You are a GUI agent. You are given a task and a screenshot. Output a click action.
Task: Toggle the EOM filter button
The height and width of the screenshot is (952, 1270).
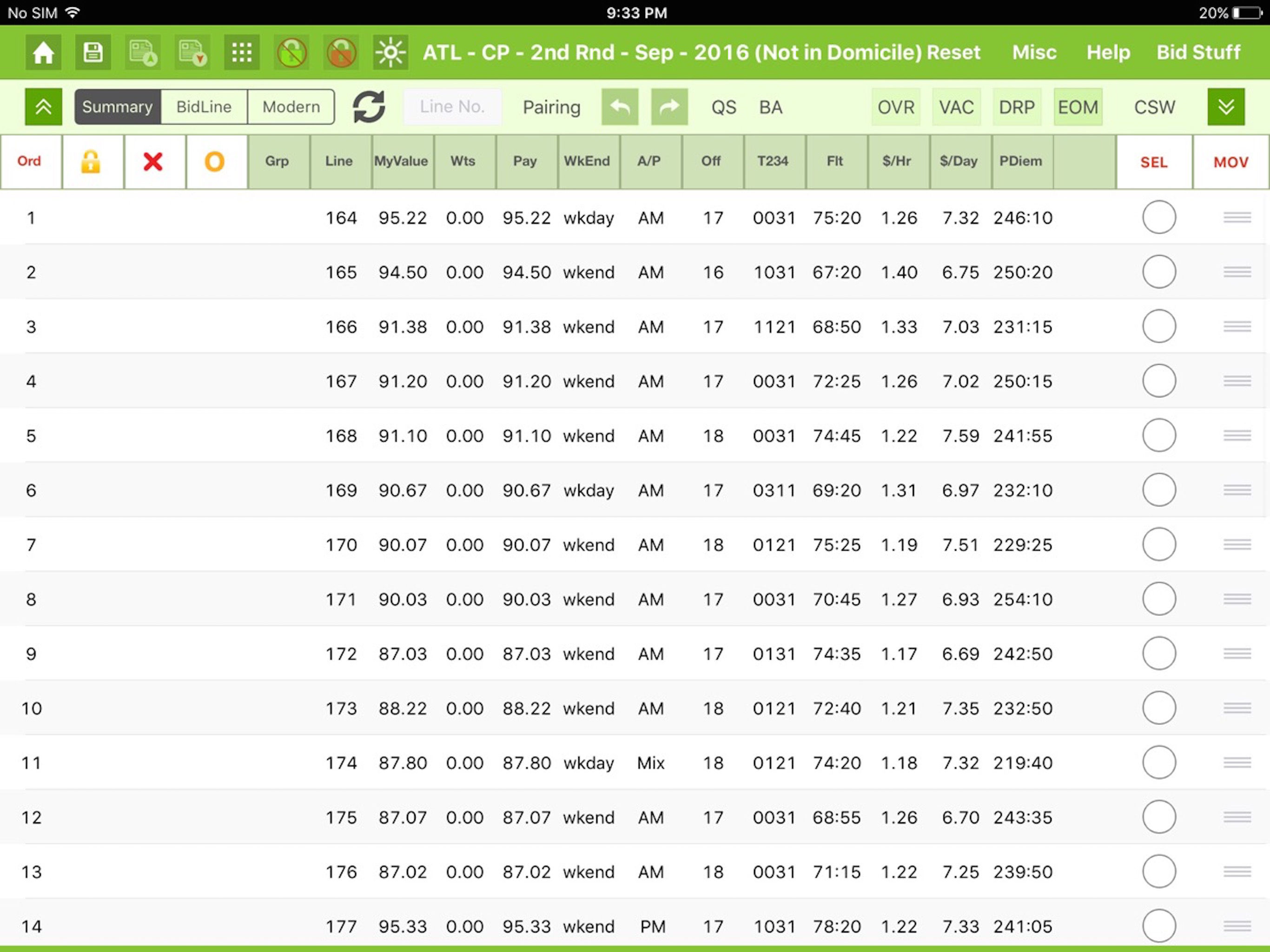tap(1078, 107)
